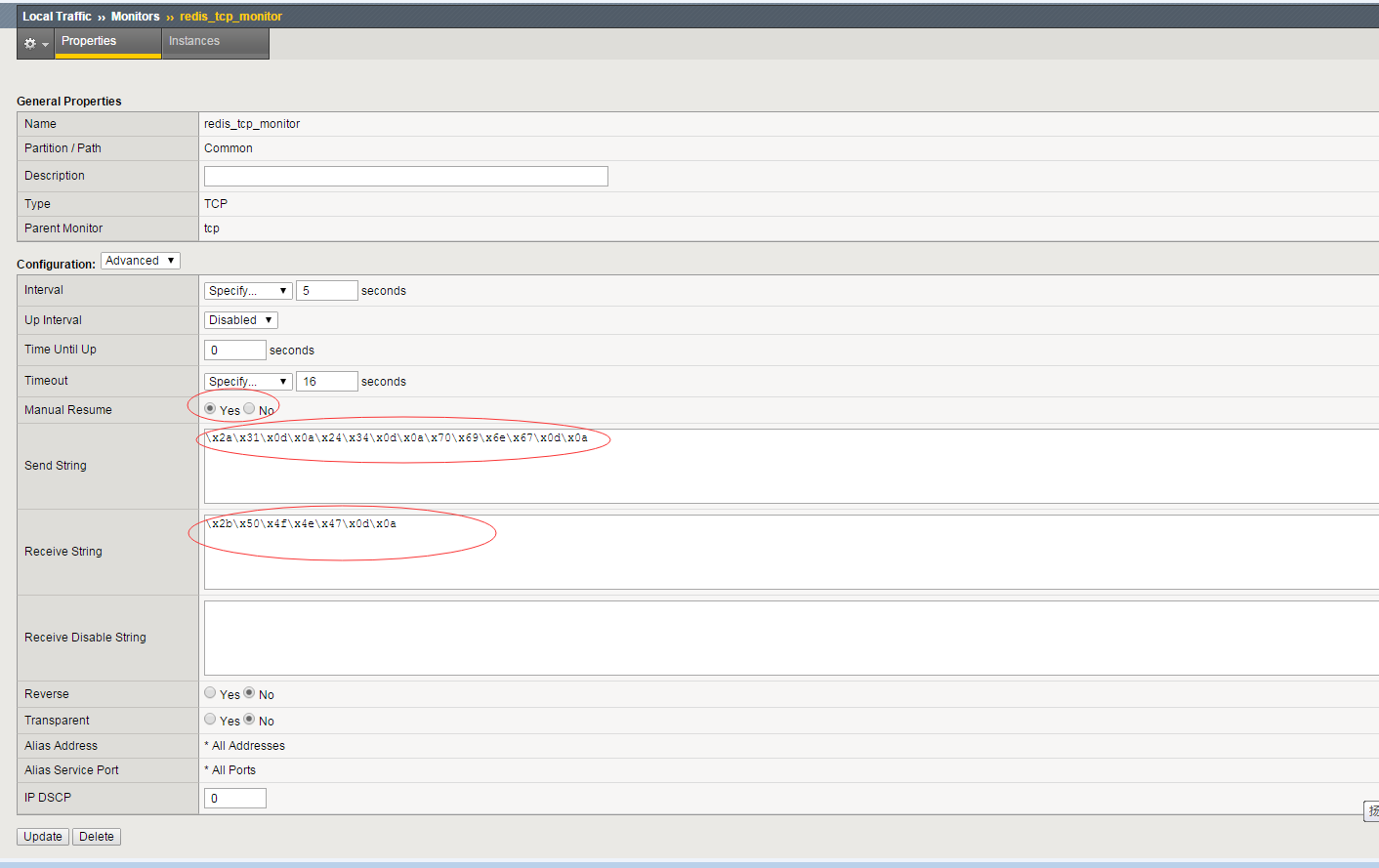Click the Timeout seconds field
1379x868 pixels.
point(327,382)
